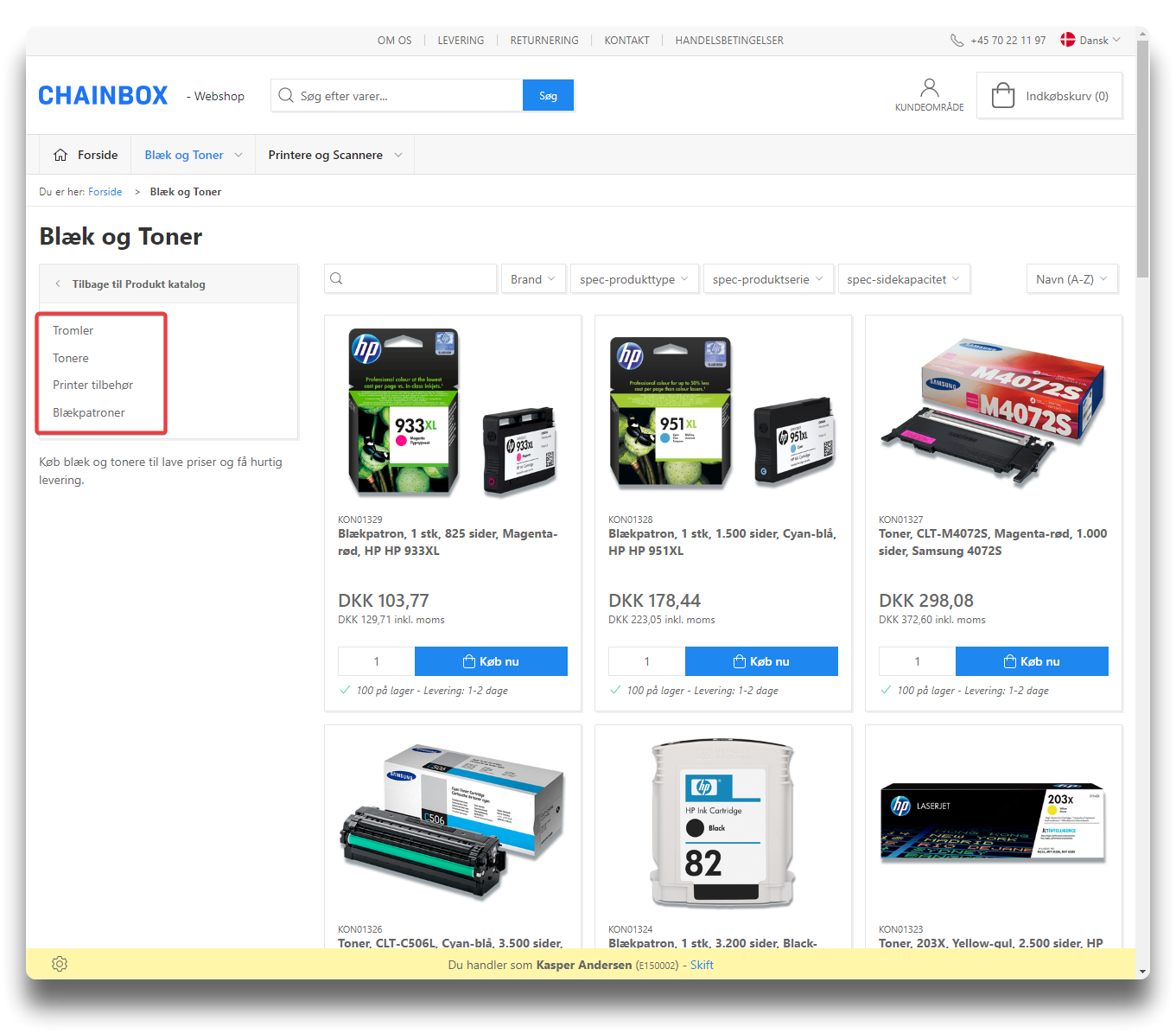
Task: Open the shopping cart Indkøbskurv icon
Action: [x=1002, y=95]
